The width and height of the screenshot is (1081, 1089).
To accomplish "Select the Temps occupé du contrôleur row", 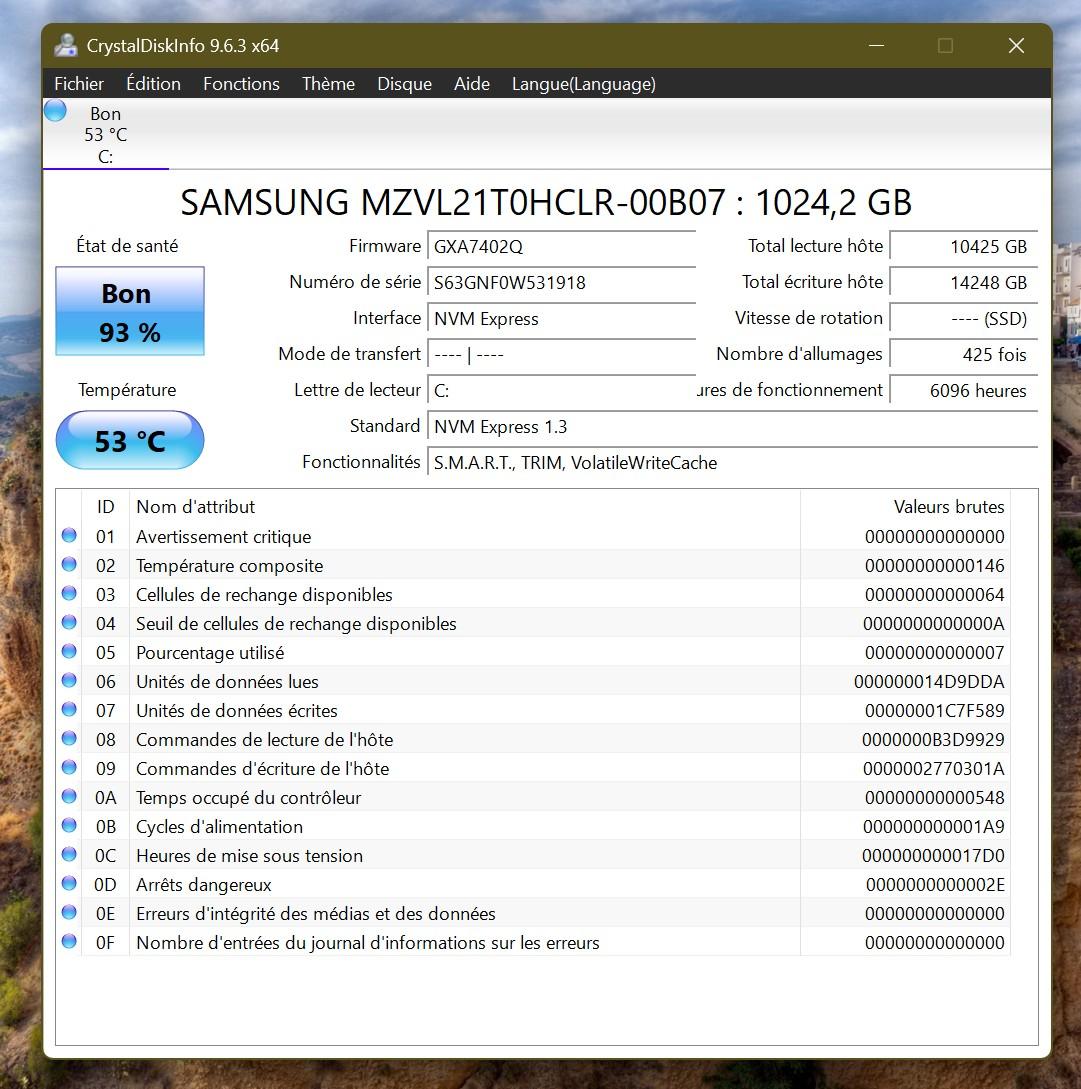I will (x=533, y=797).
